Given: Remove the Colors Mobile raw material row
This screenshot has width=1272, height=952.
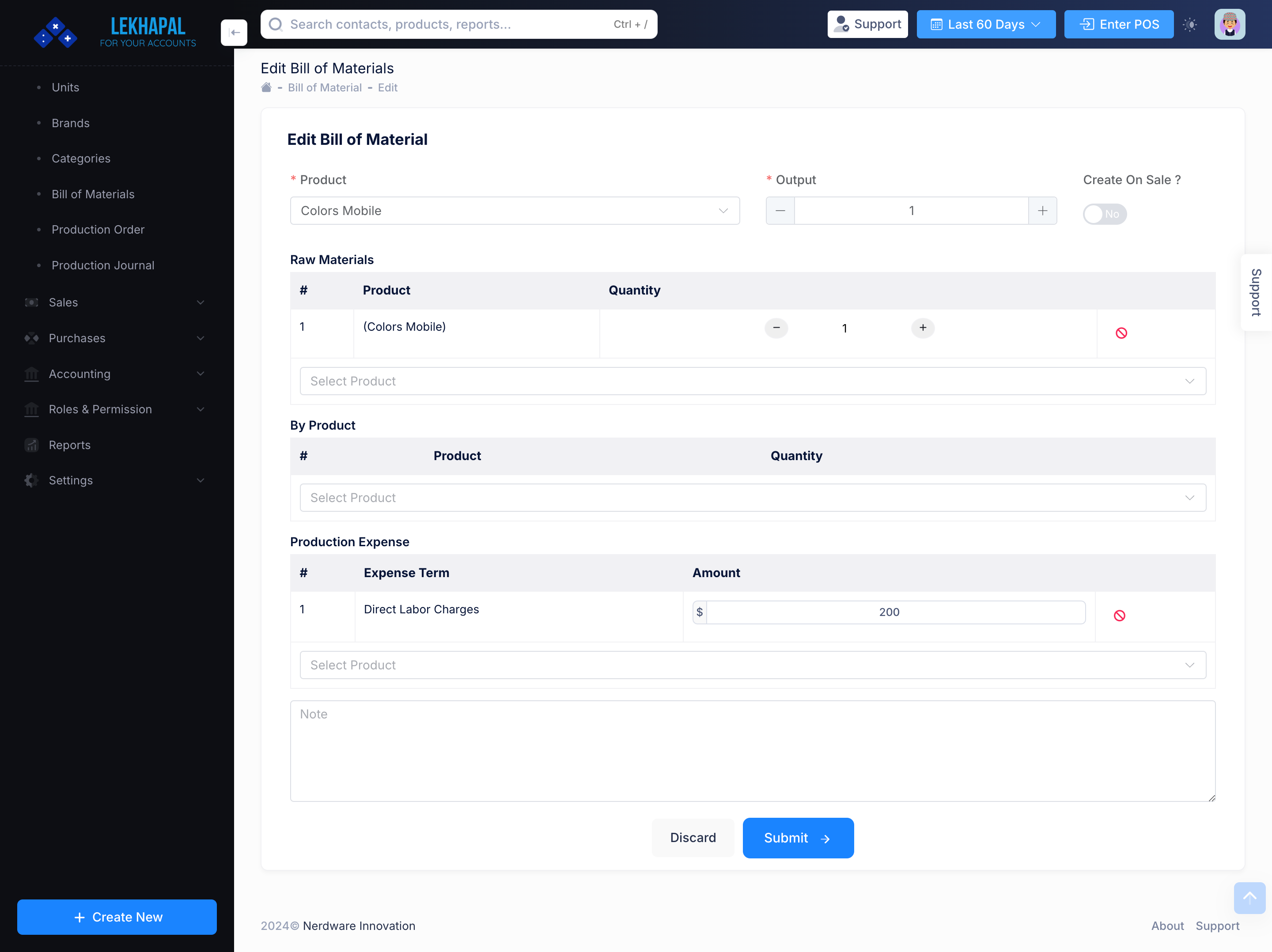Looking at the screenshot, I should [x=1121, y=332].
